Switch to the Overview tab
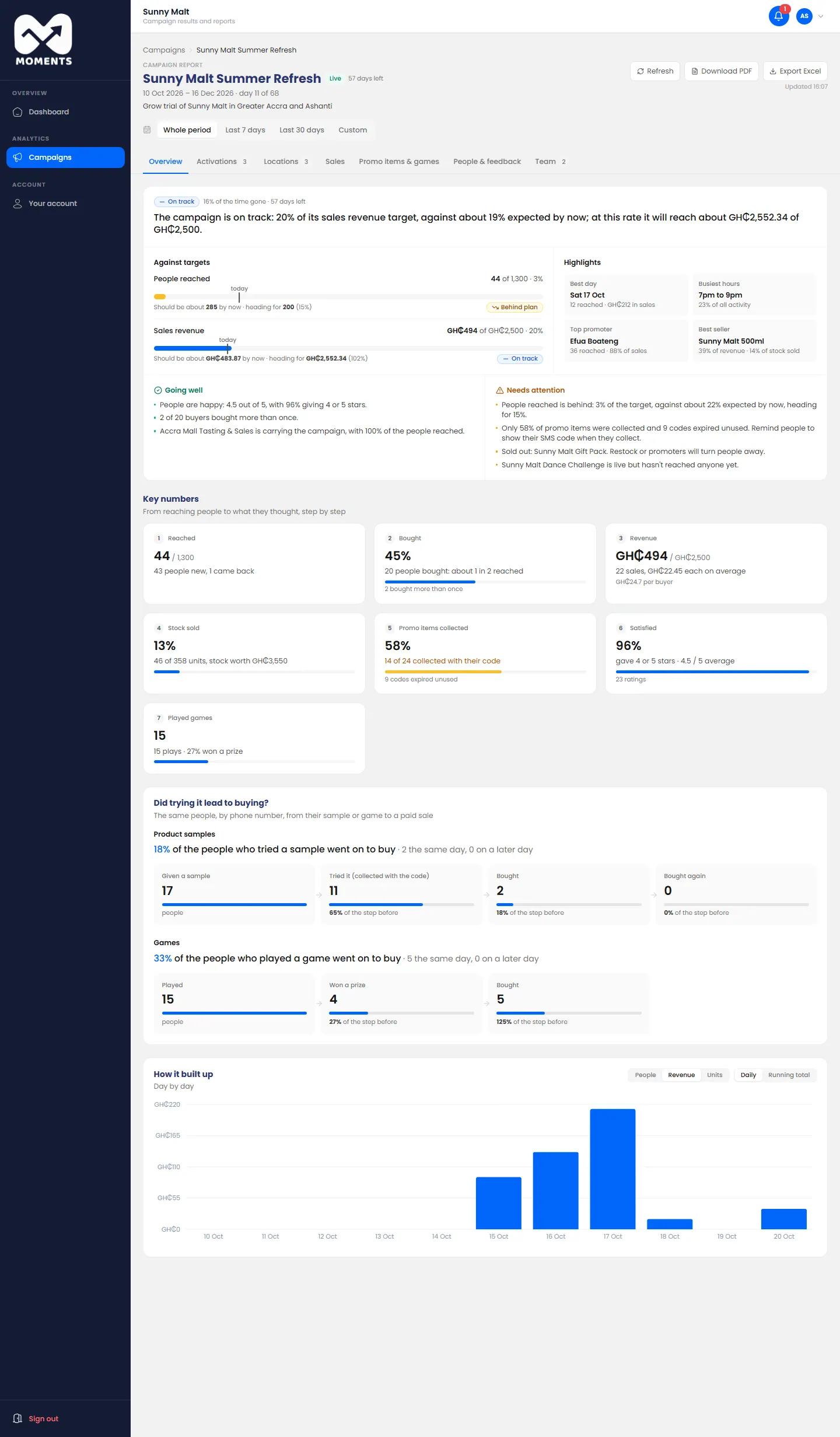The width and height of the screenshot is (840, 1437). [166, 162]
